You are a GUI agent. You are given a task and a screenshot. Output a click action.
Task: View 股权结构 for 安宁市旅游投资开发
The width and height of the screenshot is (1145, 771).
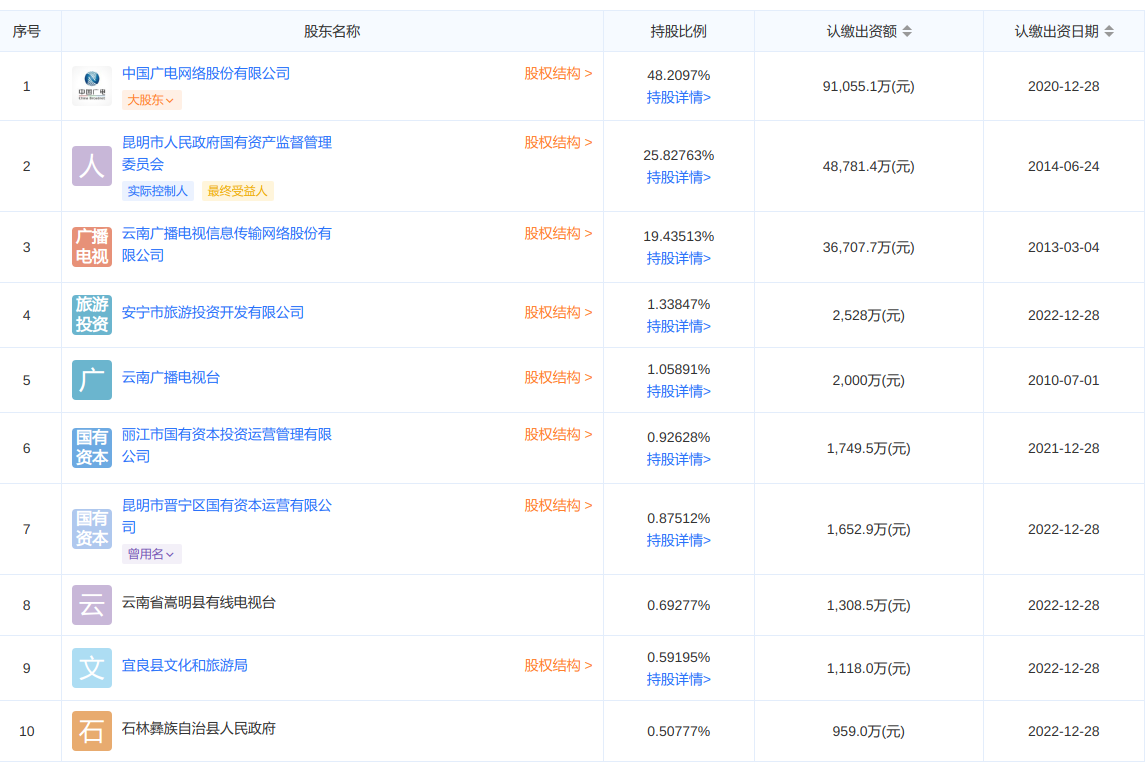(558, 312)
